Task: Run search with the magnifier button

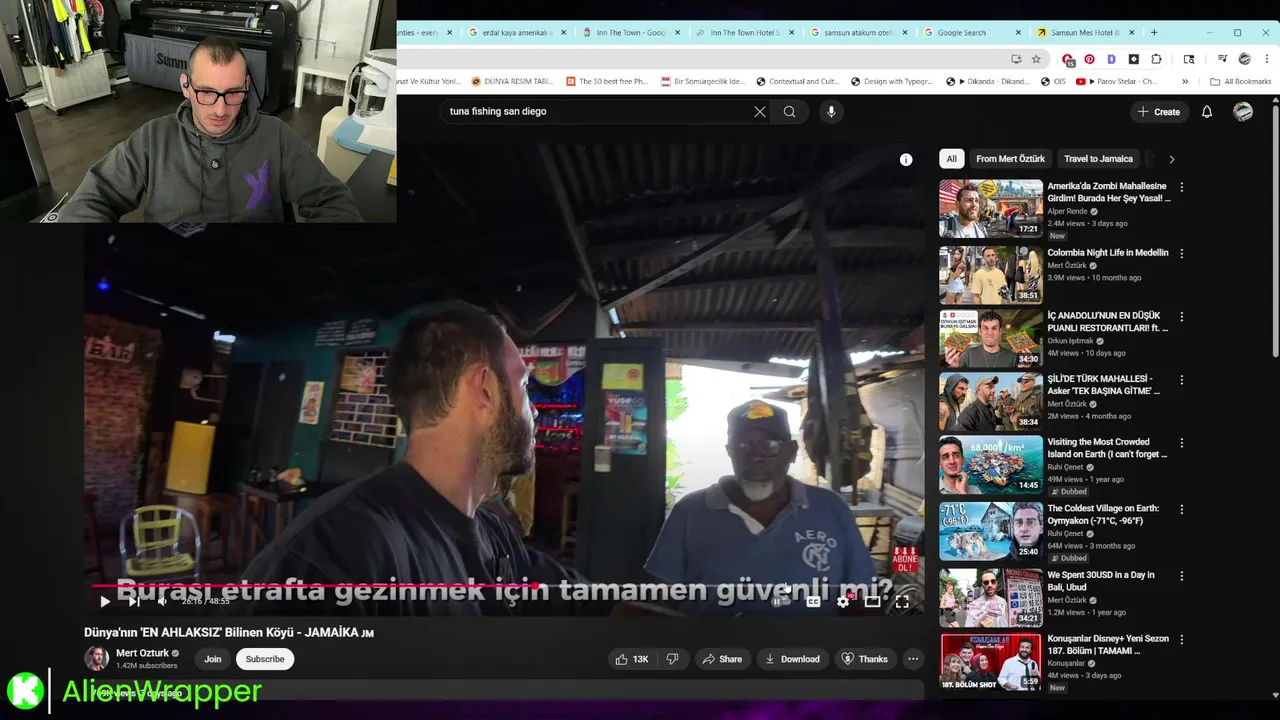Action: tap(790, 112)
